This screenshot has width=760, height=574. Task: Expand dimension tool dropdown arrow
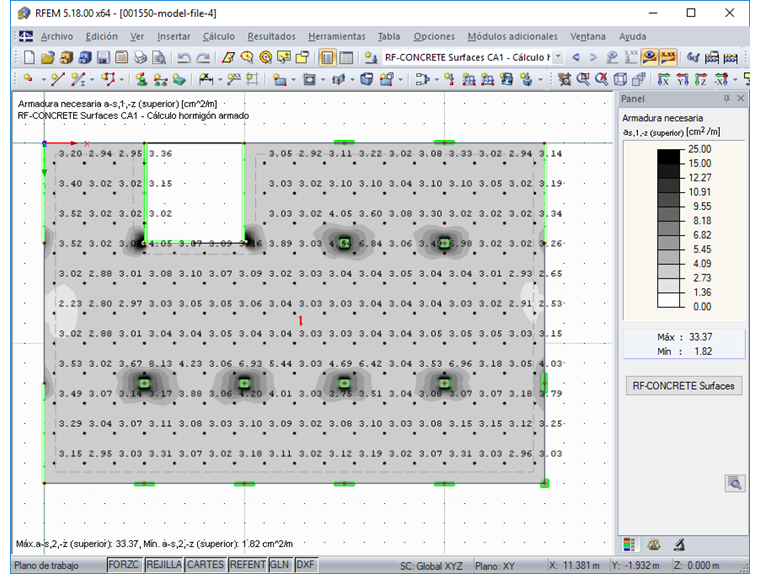point(220,80)
